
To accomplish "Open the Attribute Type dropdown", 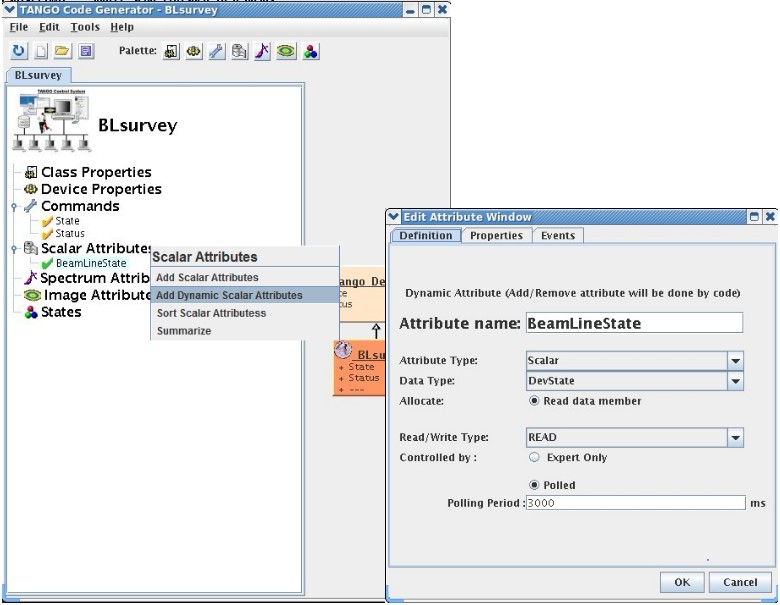I will click(735, 361).
